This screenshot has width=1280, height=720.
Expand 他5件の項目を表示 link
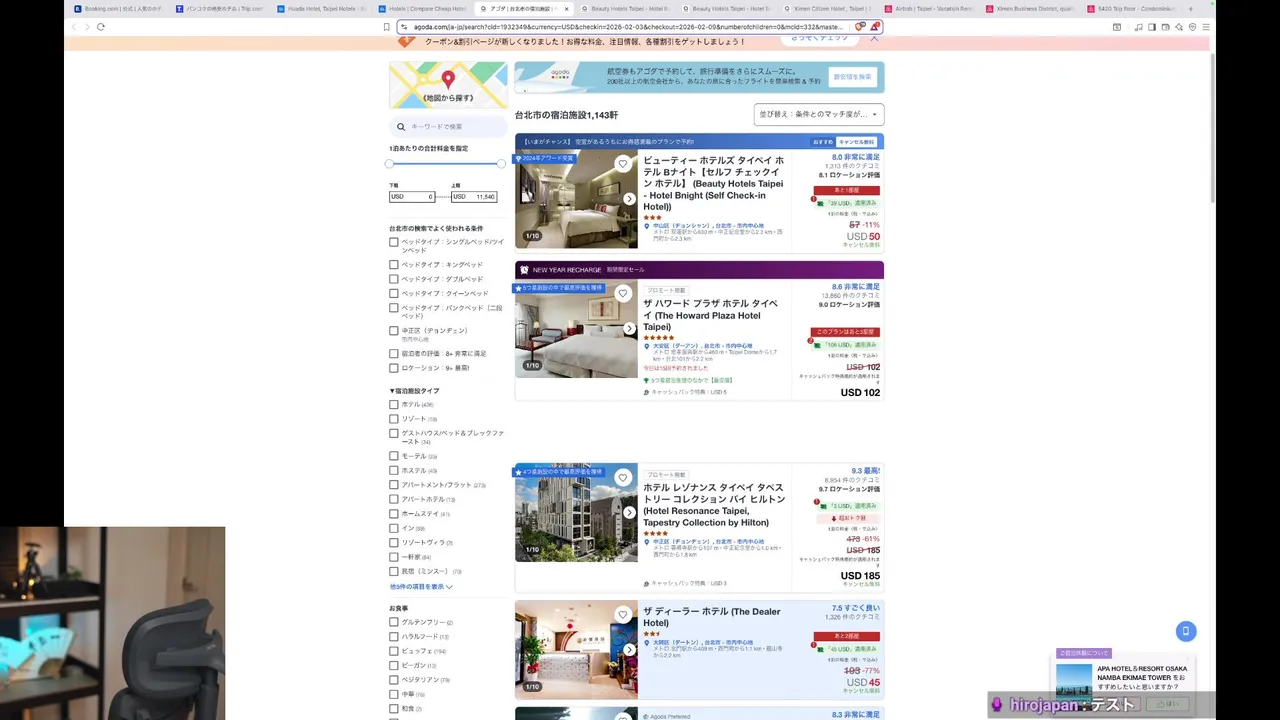click(421, 587)
